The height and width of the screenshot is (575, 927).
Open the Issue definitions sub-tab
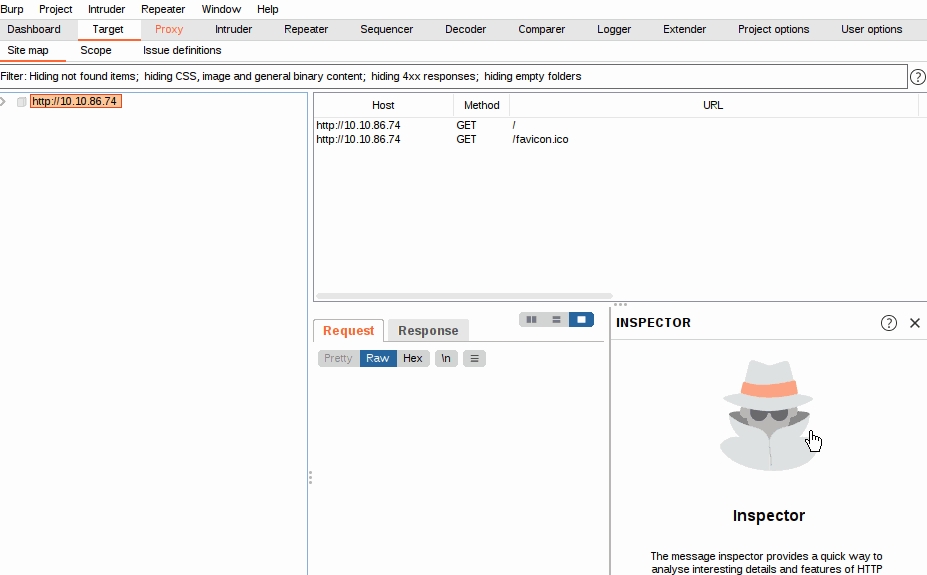tap(182, 50)
